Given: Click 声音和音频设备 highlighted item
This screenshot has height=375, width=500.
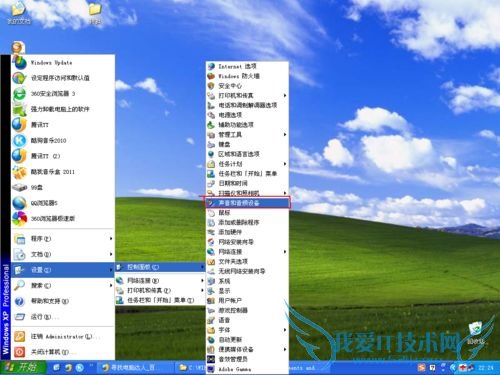Looking at the screenshot, I should [x=247, y=203].
